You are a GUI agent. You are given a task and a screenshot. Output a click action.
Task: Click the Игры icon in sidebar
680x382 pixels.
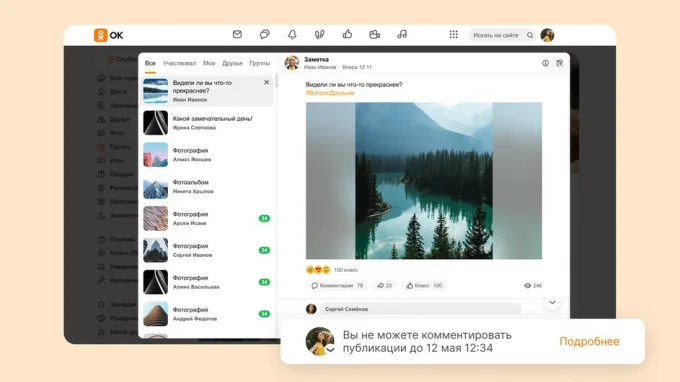tap(101, 160)
